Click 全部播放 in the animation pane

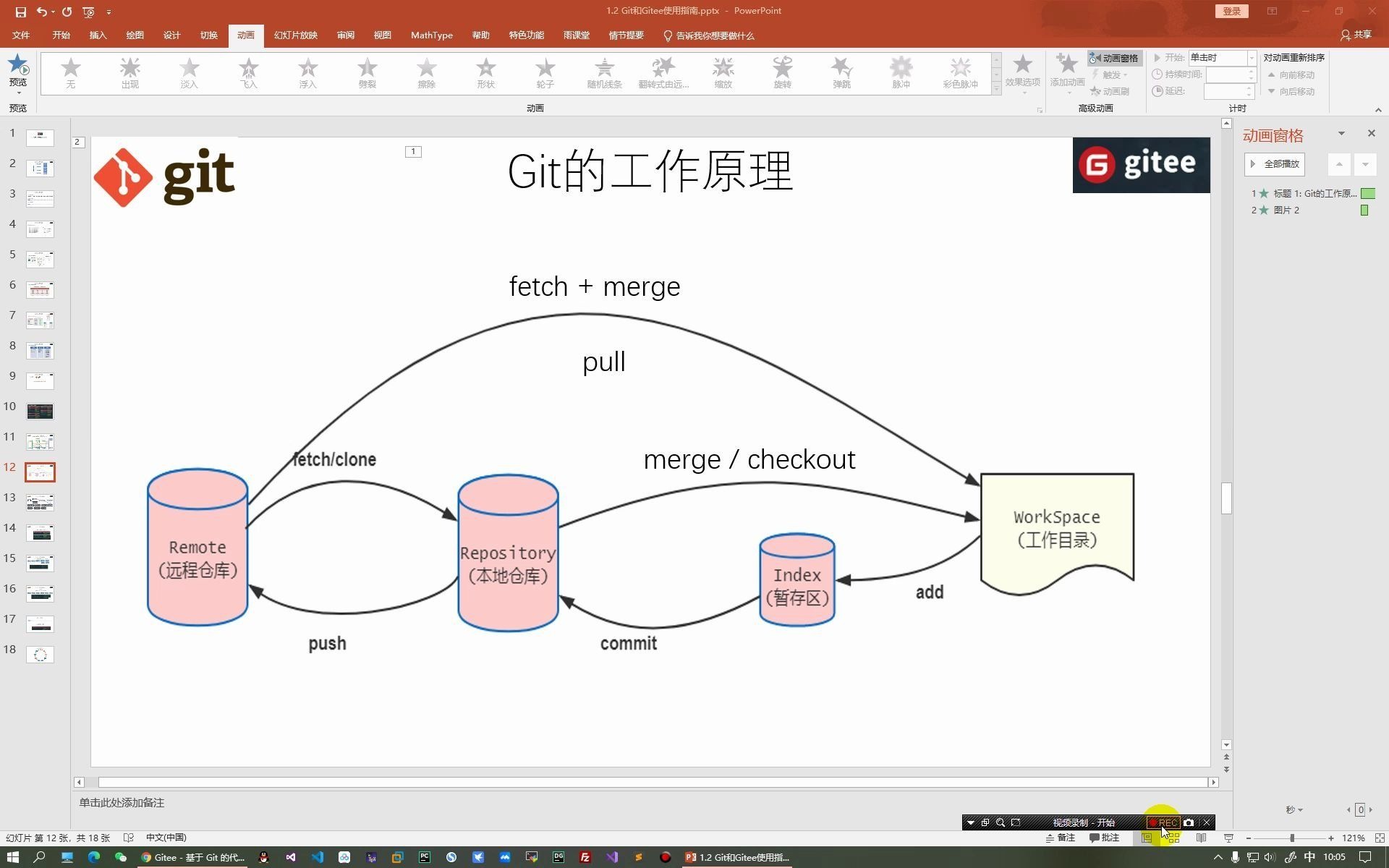click(1274, 164)
